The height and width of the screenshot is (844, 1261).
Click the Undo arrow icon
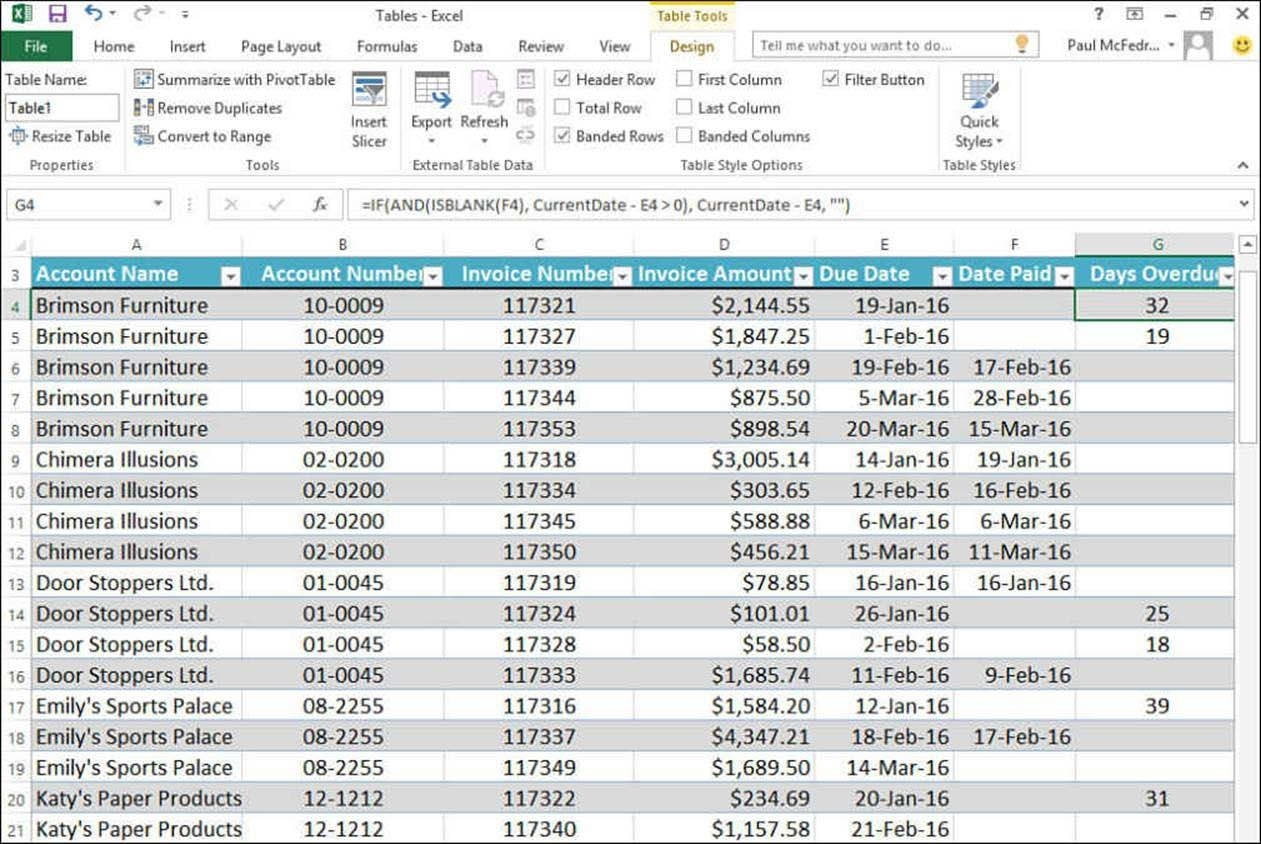(93, 14)
